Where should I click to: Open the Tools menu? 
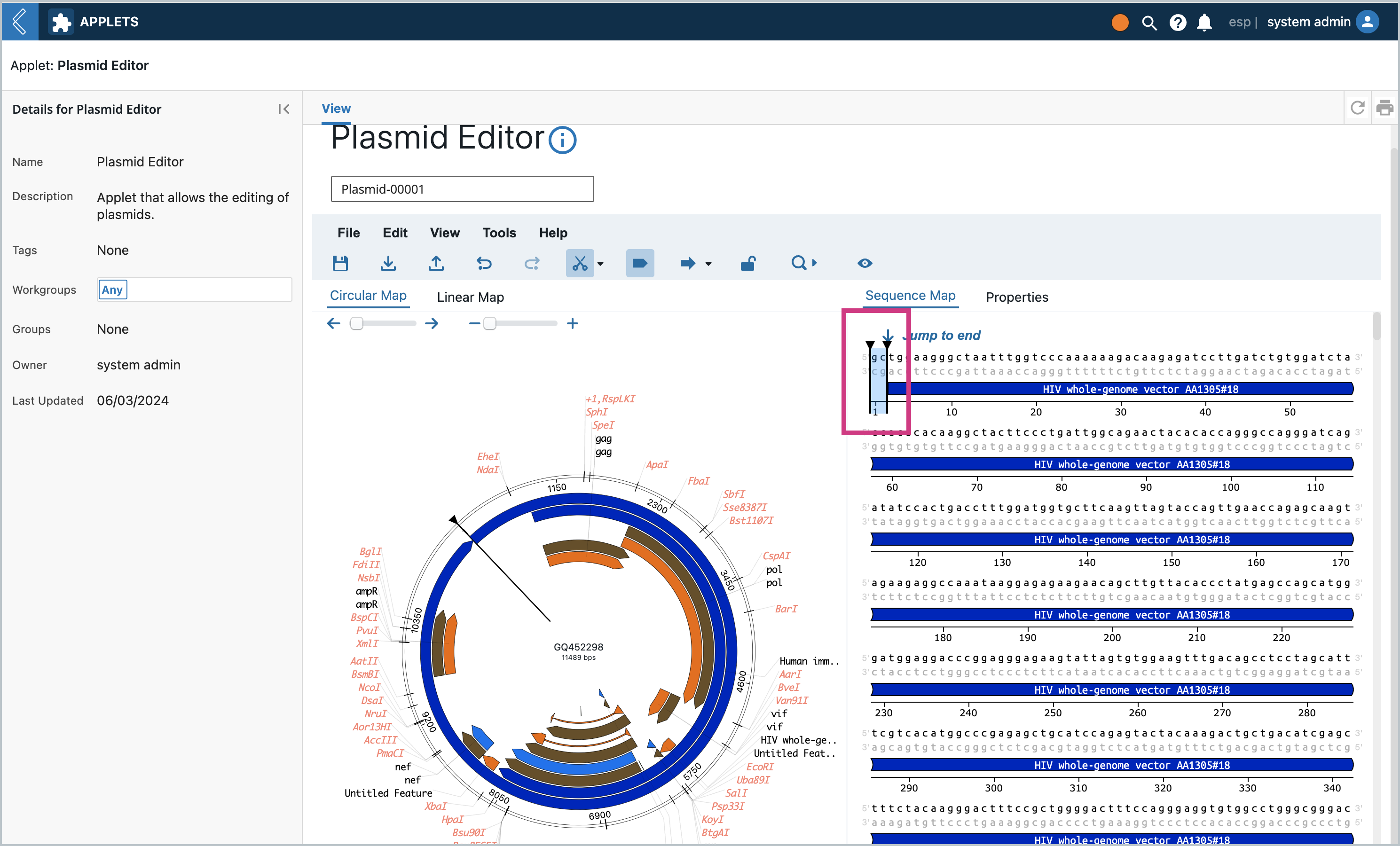pos(499,232)
